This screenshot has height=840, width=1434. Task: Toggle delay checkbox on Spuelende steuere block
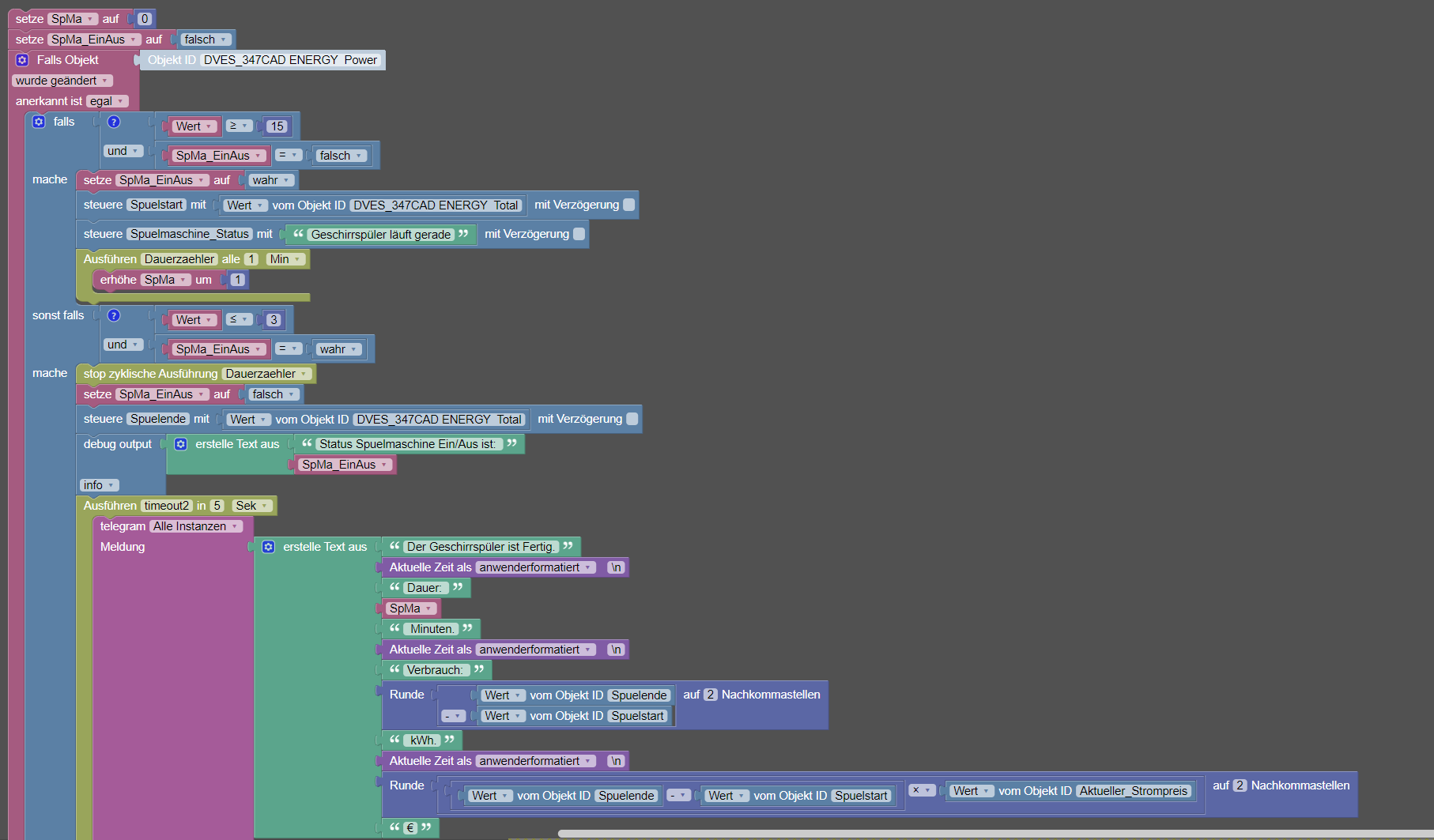point(632,419)
